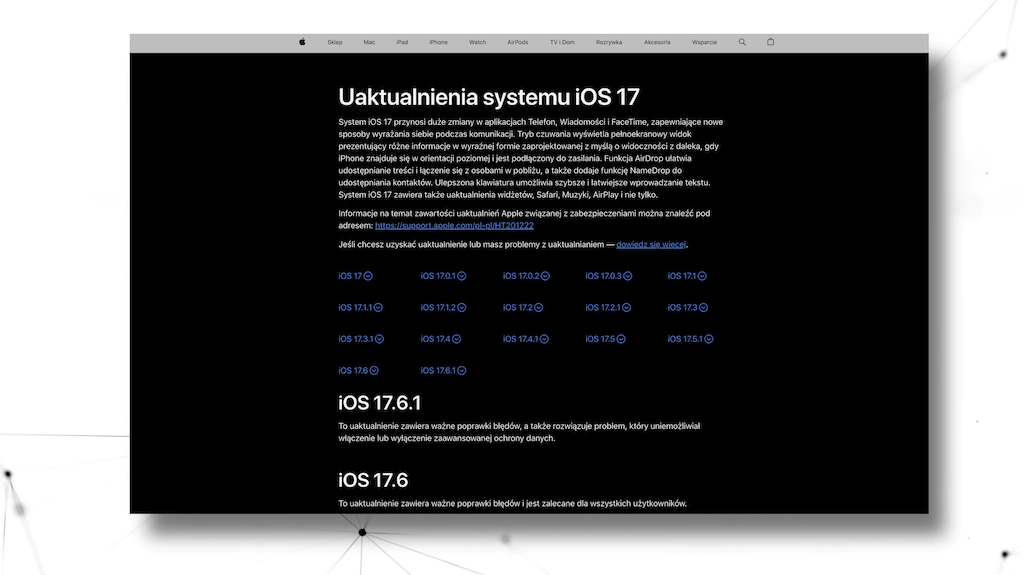Click the 'dowiedz się więcej' link

[x=651, y=244]
